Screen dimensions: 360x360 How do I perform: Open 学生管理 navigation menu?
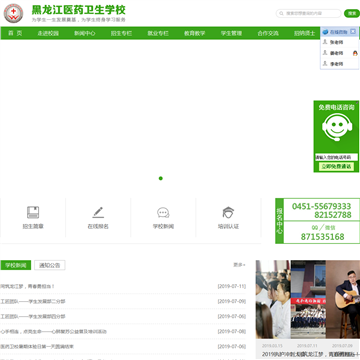pyautogui.click(x=231, y=33)
